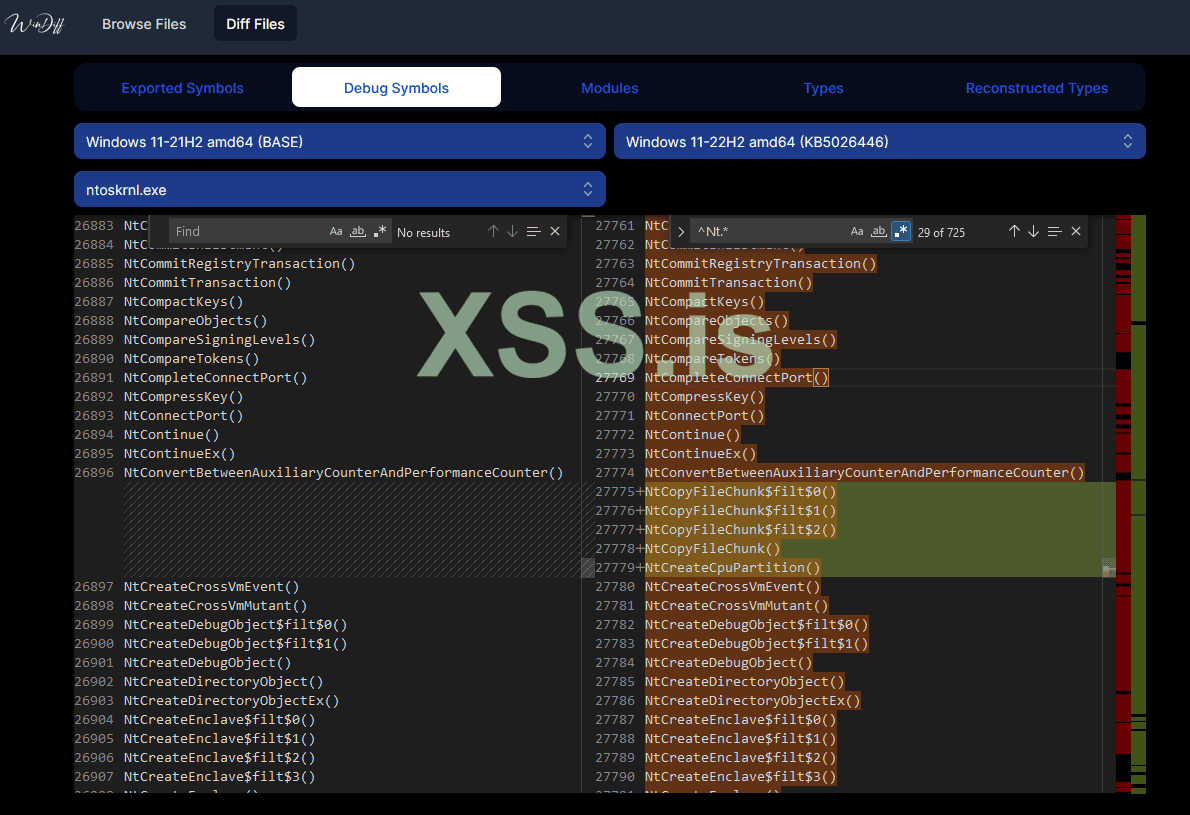Click NtCreateEnclave$filt$0() in right pane
1190x815 pixels.
coord(740,719)
